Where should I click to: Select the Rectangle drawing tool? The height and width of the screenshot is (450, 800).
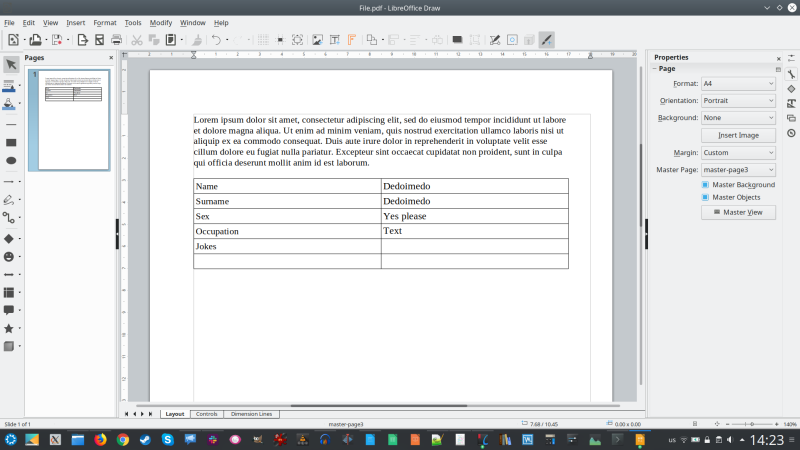(x=11, y=143)
